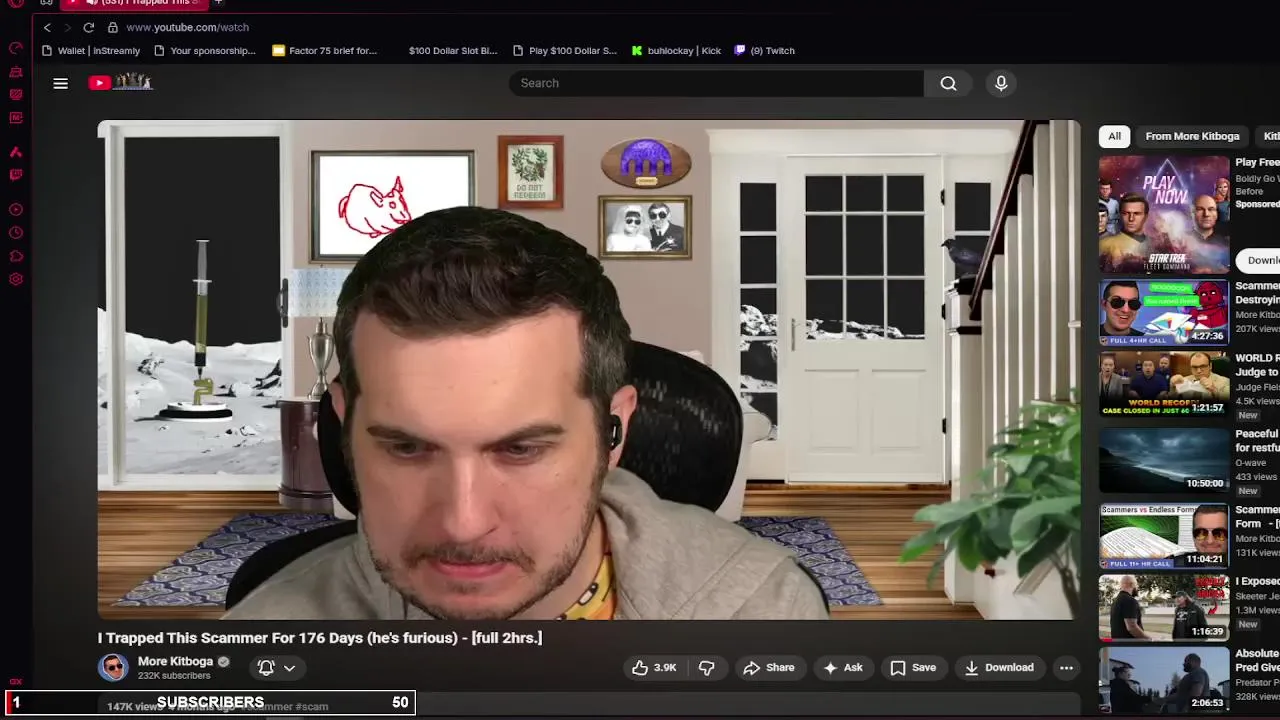Viewport: 1280px width, 720px height.
Task: Open the sidebar Aria icon above Twitch
Action: pos(16,152)
